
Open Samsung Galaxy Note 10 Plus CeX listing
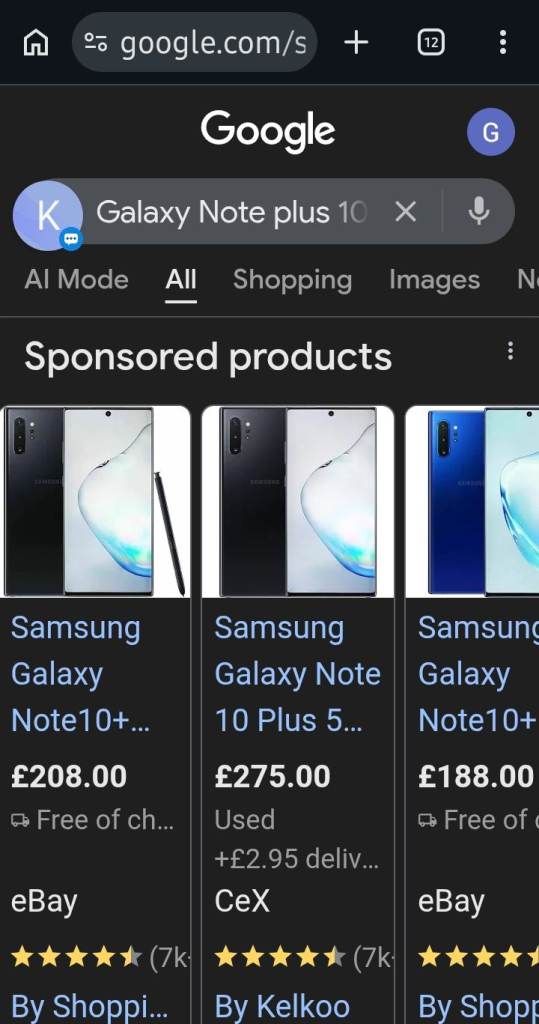click(x=297, y=675)
